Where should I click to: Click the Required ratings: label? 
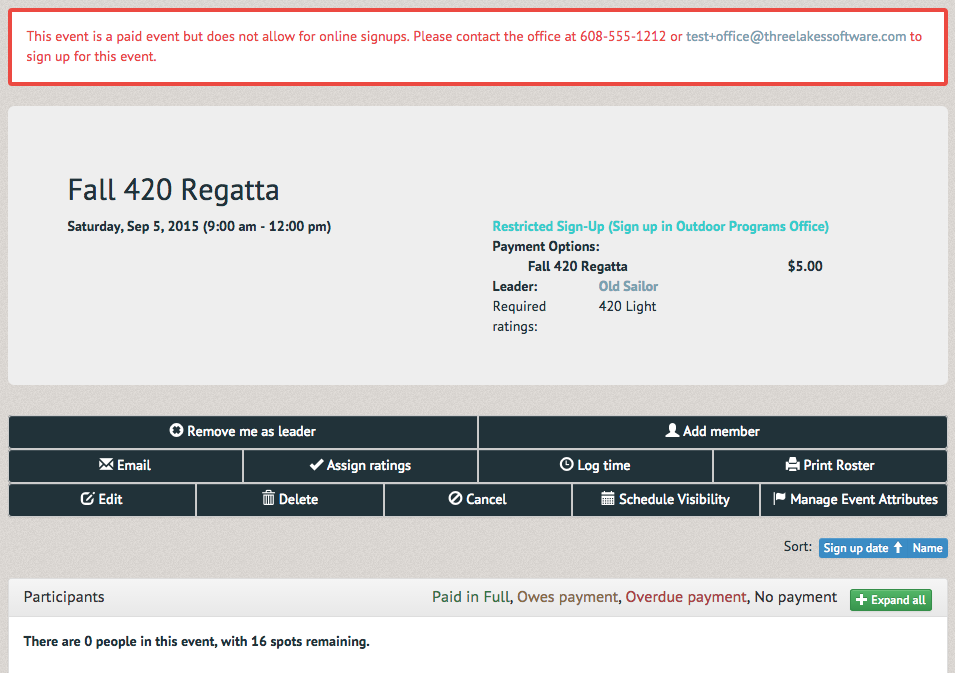click(519, 316)
